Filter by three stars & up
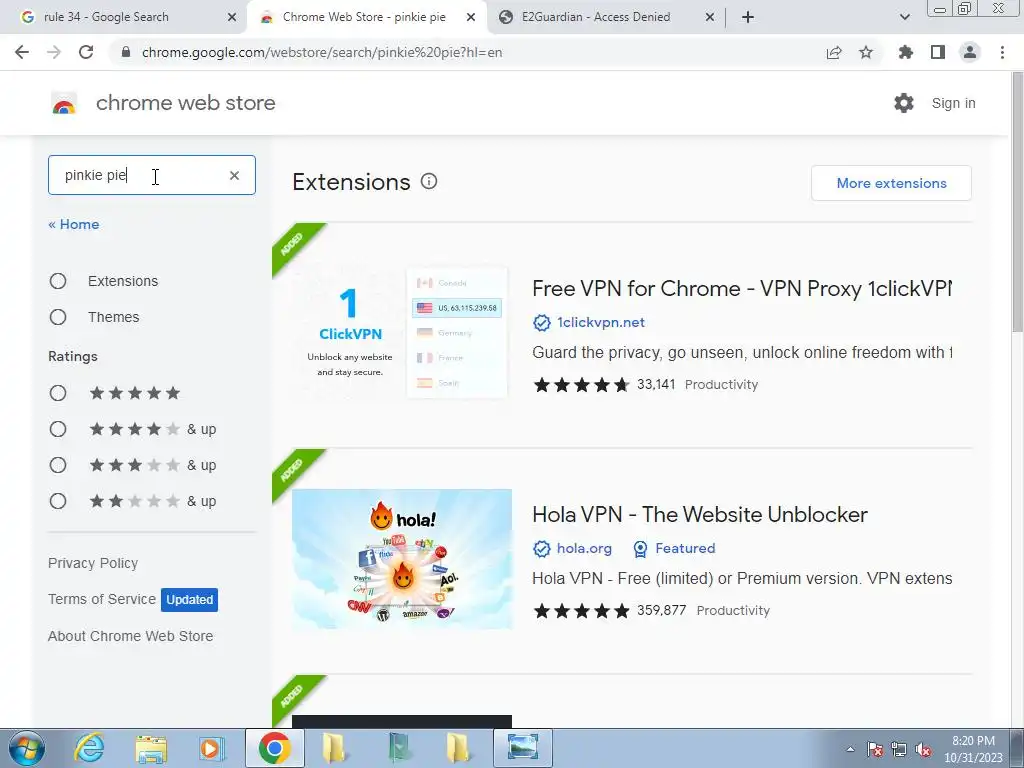The height and width of the screenshot is (768, 1024). [58, 465]
